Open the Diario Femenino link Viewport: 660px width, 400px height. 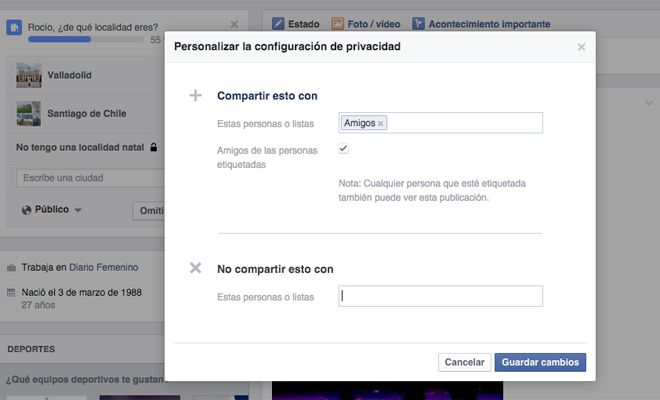coord(104,267)
